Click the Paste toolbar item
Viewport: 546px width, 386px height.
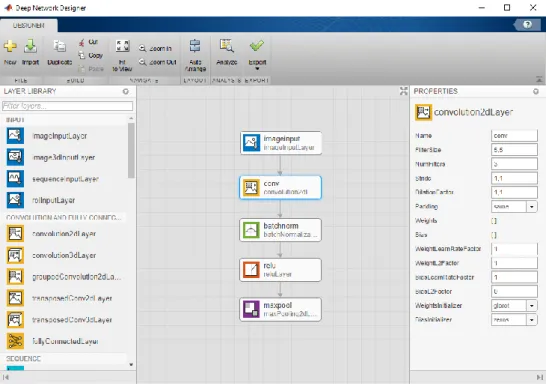(x=91, y=69)
